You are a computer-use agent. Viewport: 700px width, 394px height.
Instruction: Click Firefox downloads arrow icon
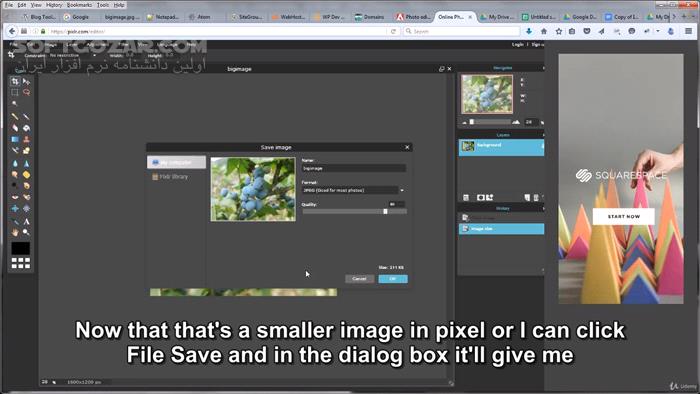pos(529,31)
